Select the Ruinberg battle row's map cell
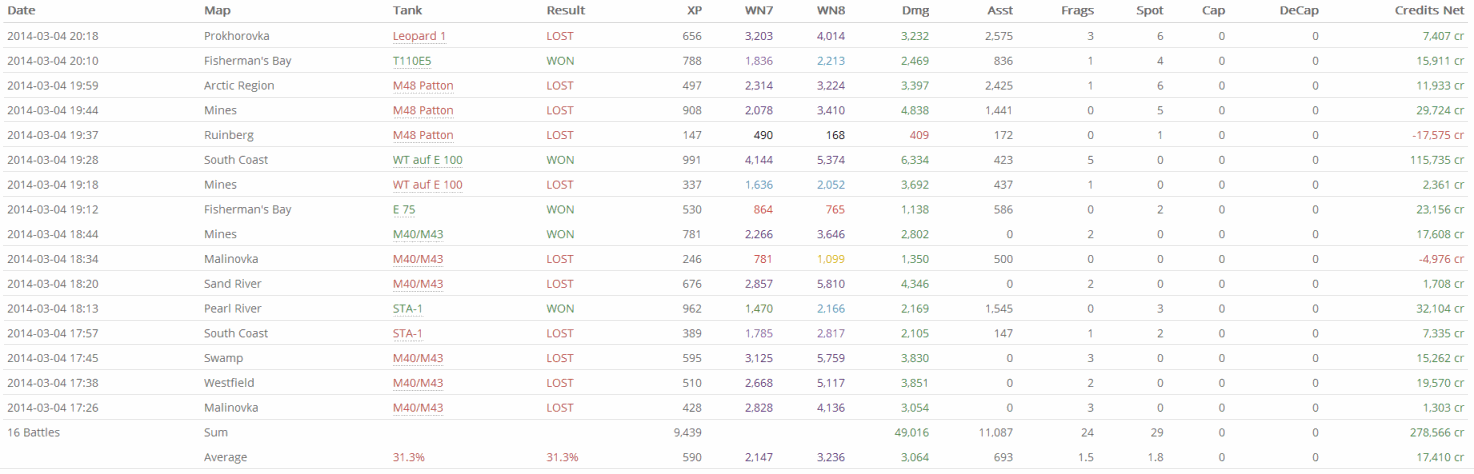The image size is (1474, 474). [228, 135]
